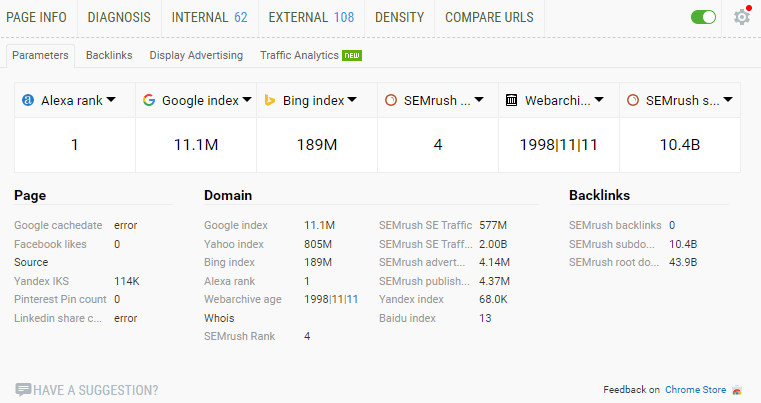Expand the Google index dropdown arrow

pos(247,100)
